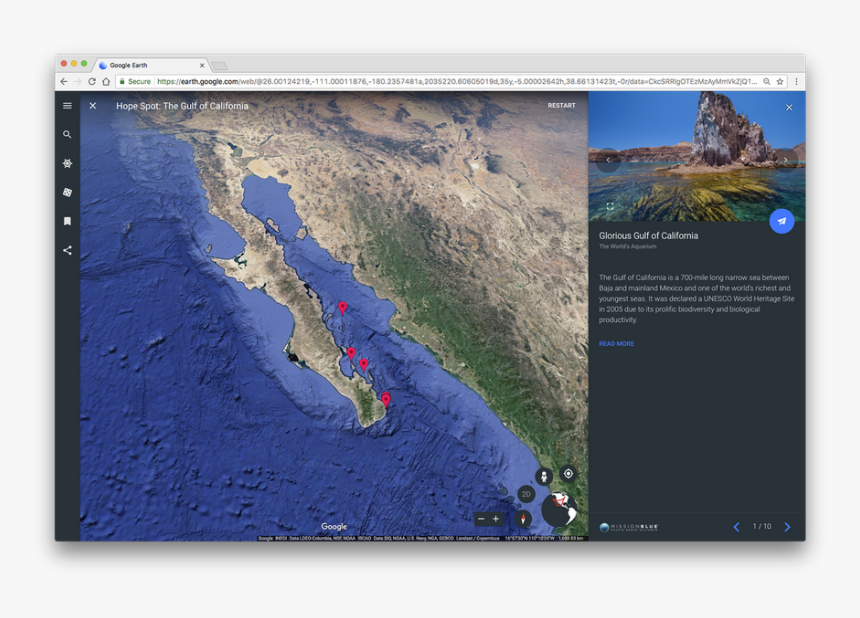The image size is (860, 618).
Task: Click the mini globe overview
Action: pos(559,509)
